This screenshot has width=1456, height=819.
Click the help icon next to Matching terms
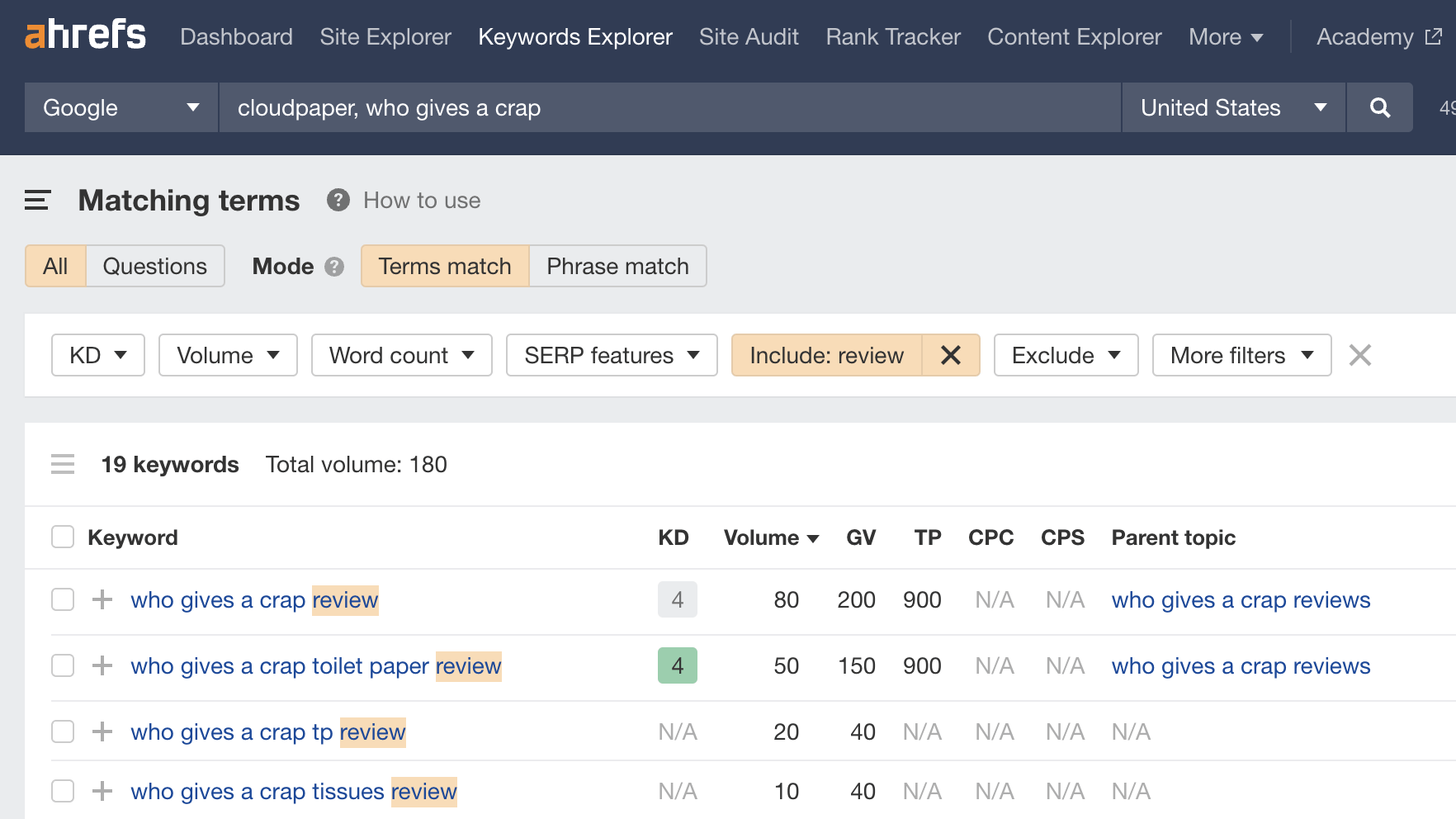tap(338, 200)
